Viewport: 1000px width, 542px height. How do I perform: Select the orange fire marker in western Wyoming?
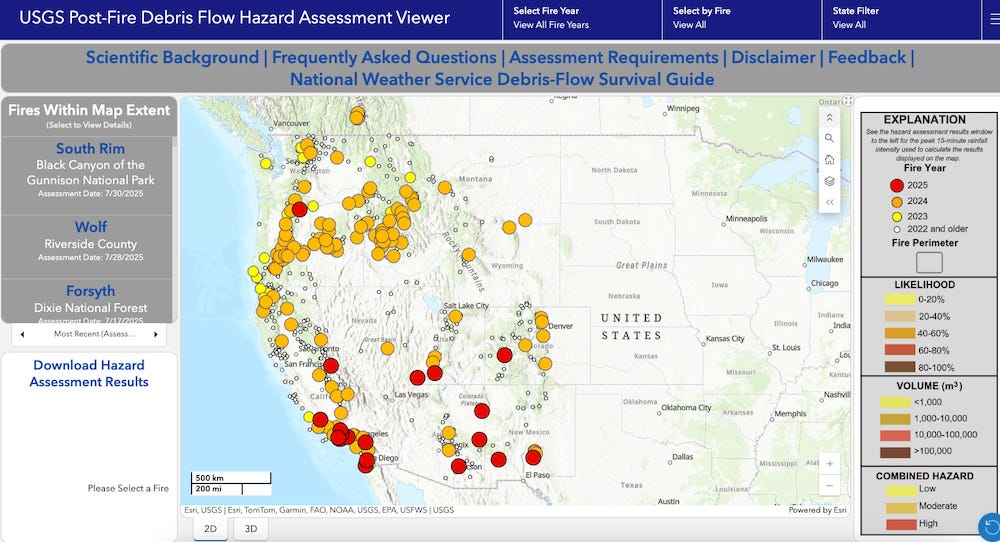point(469,254)
